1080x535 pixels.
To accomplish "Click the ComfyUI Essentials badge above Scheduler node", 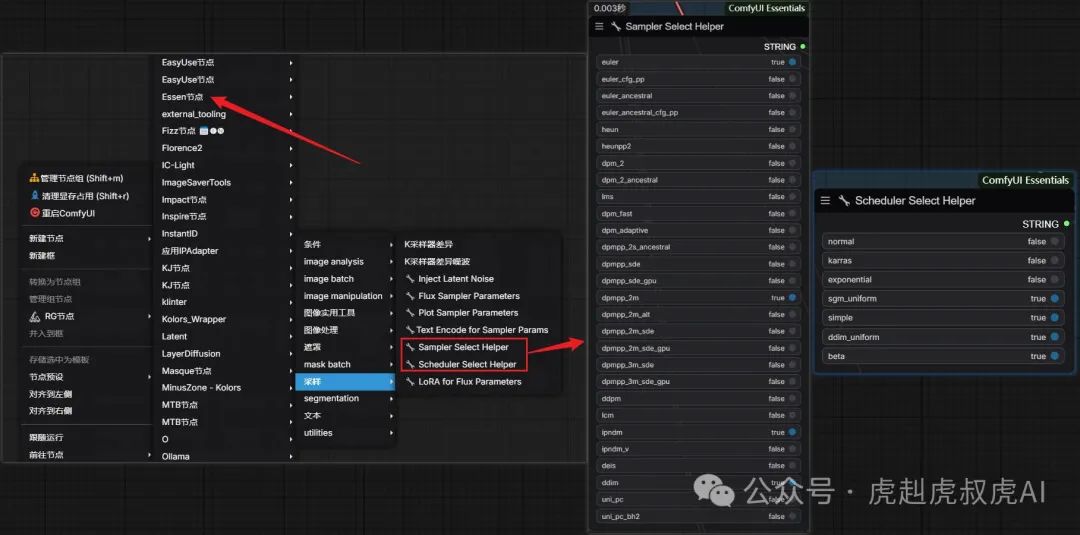I will click(x=1026, y=180).
